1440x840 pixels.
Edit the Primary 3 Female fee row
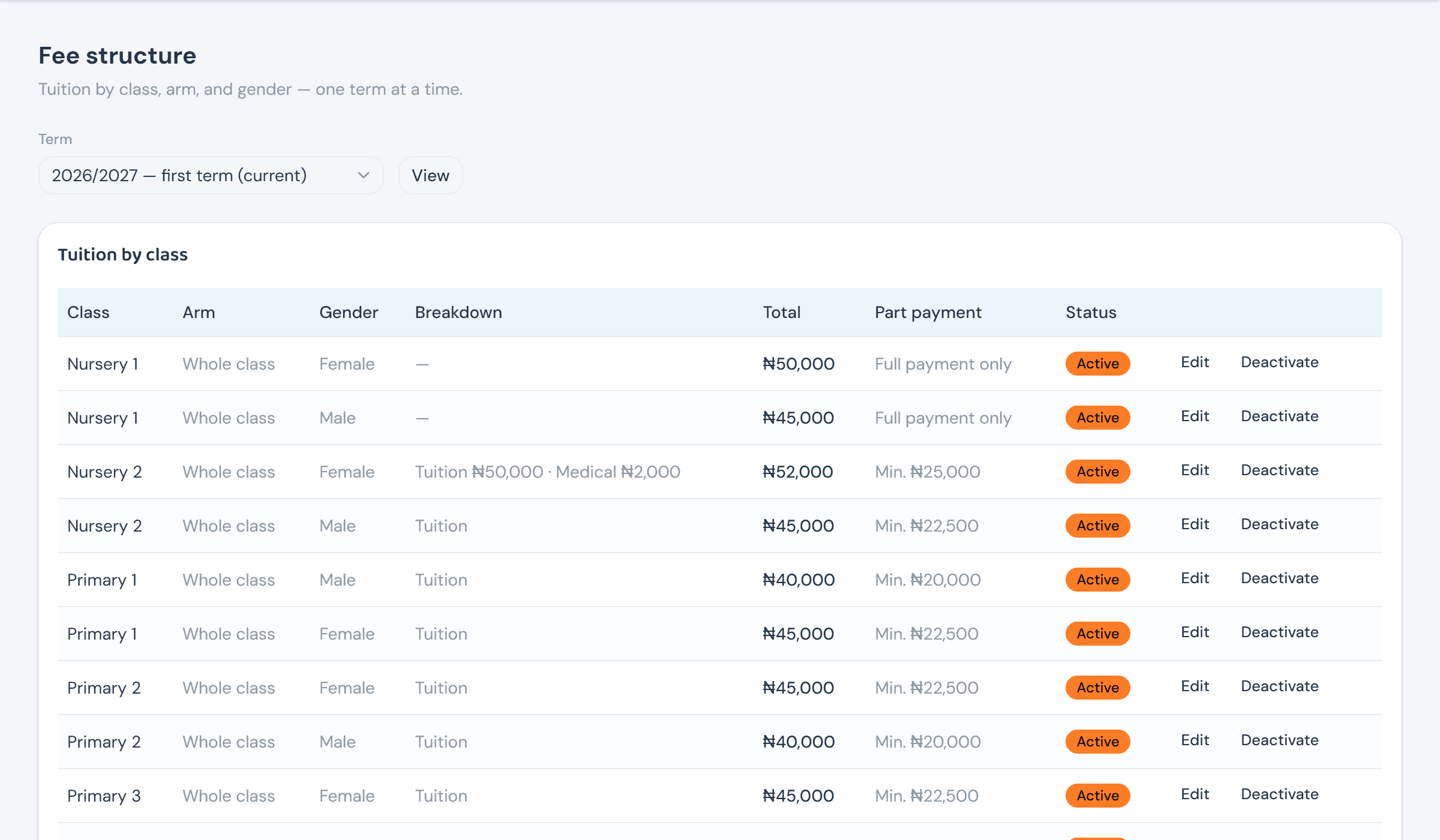pyautogui.click(x=1195, y=794)
